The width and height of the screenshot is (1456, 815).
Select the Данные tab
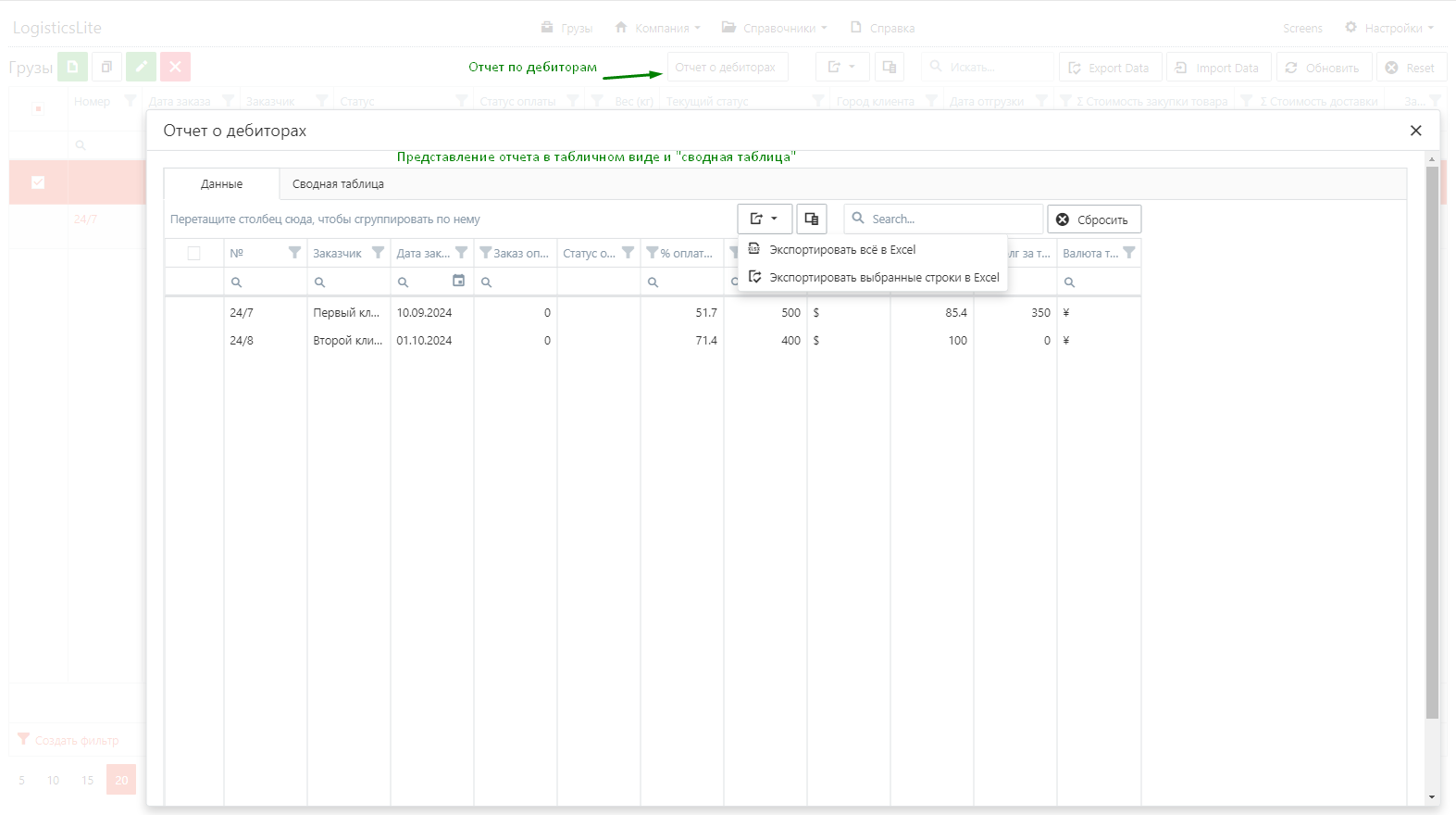[x=222, y=184]
